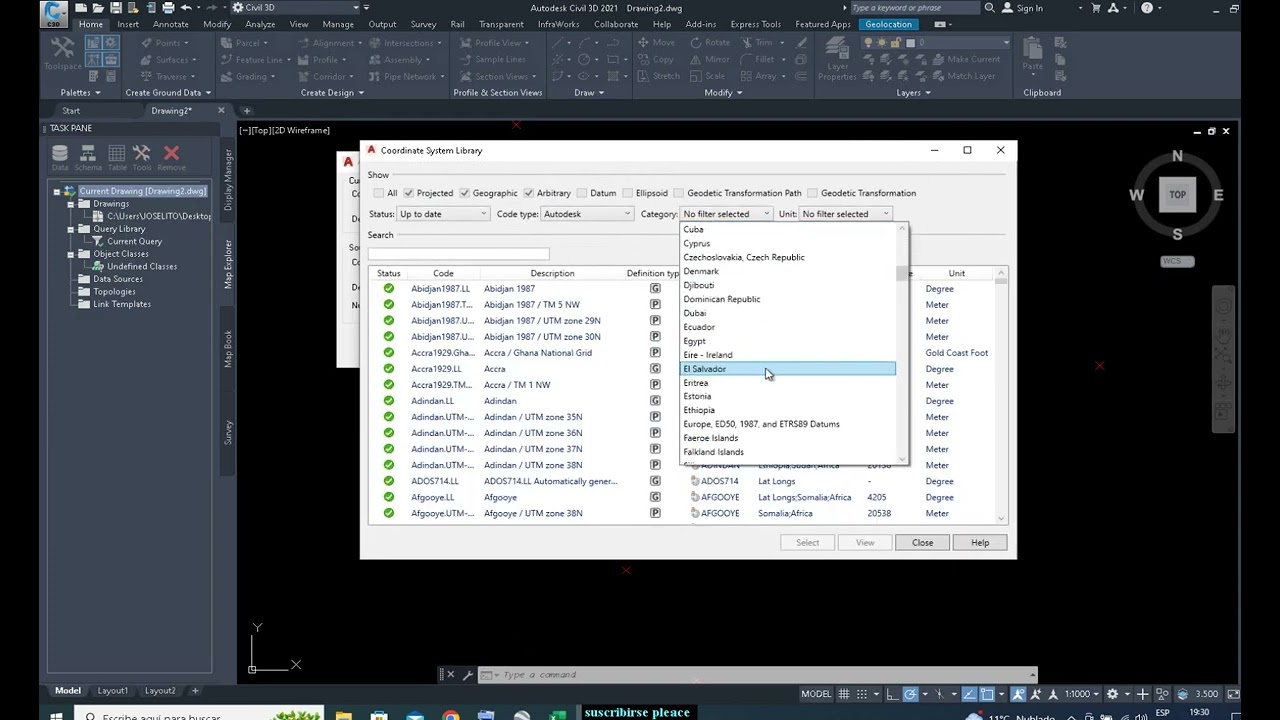
Task: Select El Salvador from category list
Action: click(x=788, y=369)
